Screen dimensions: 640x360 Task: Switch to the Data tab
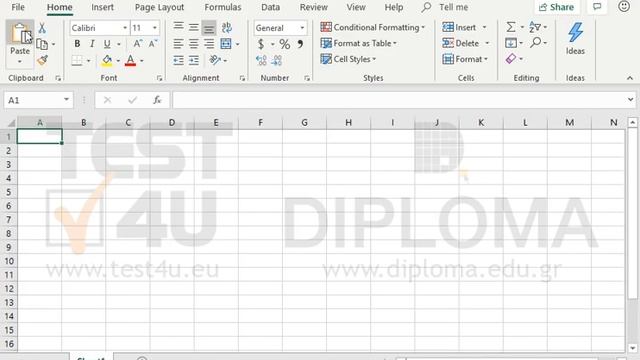270,7
